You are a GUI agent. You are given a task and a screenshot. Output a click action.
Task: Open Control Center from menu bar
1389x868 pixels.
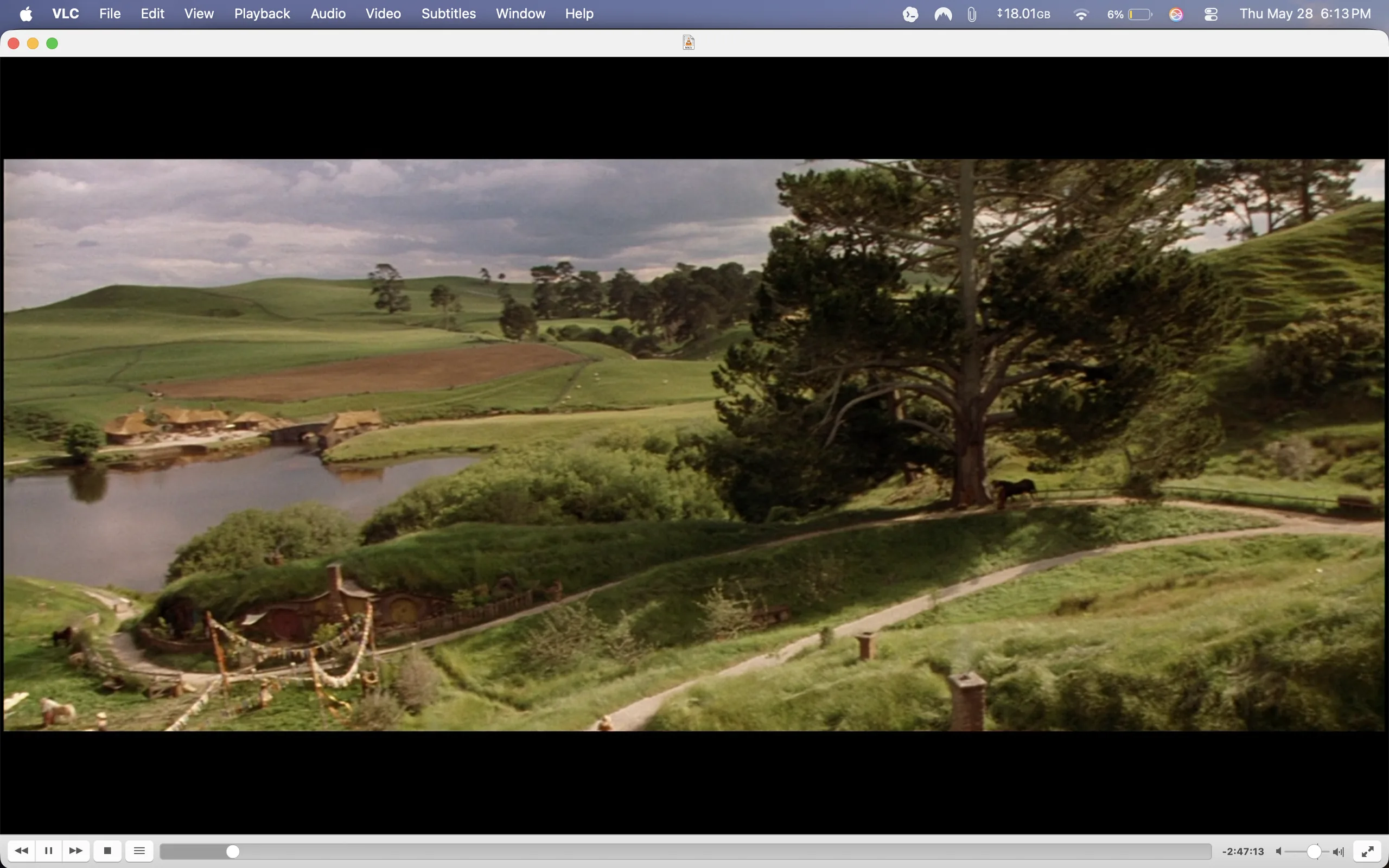tap(1211, 14)
